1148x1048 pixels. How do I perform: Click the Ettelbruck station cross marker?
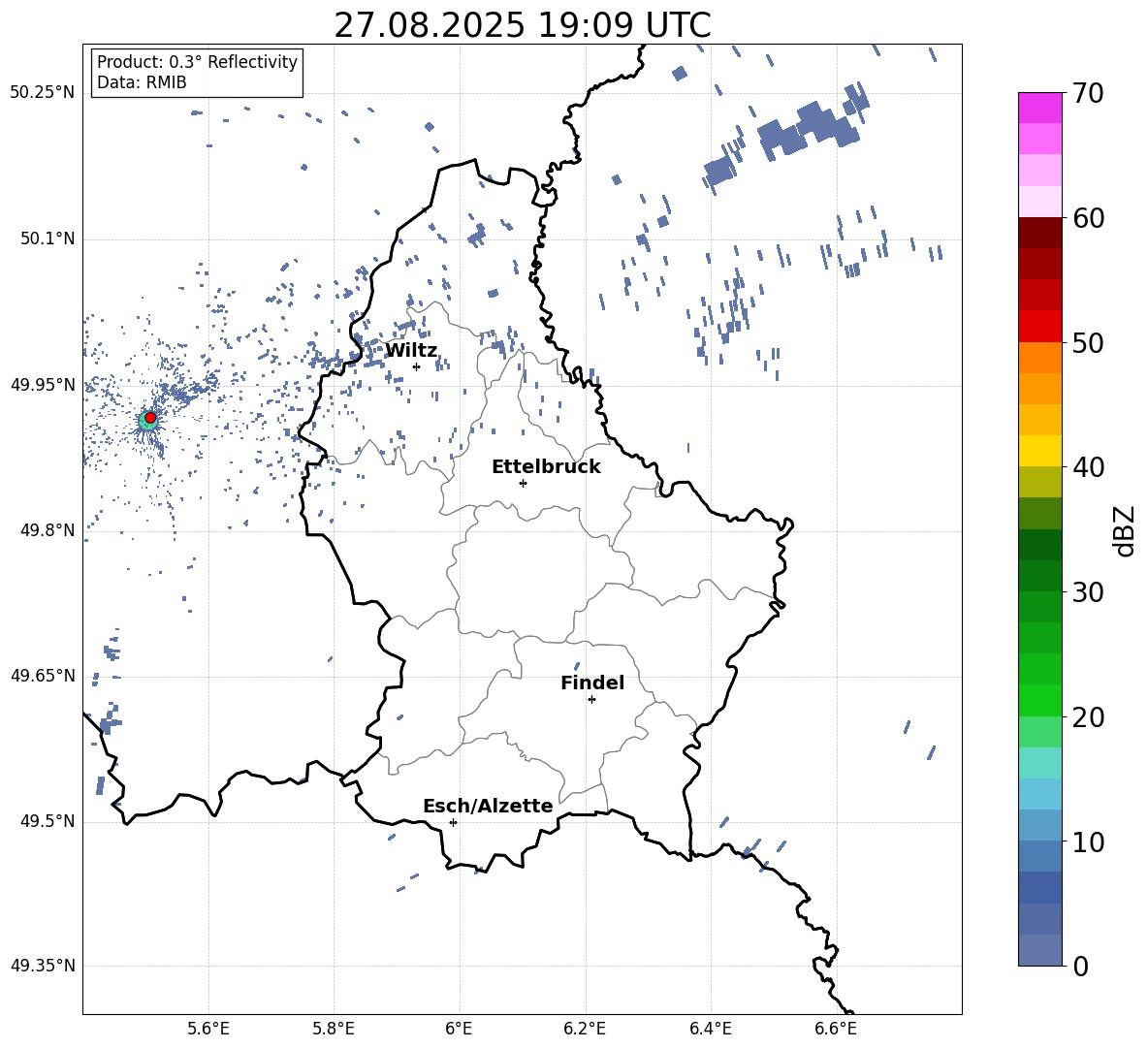click(523, 483)
